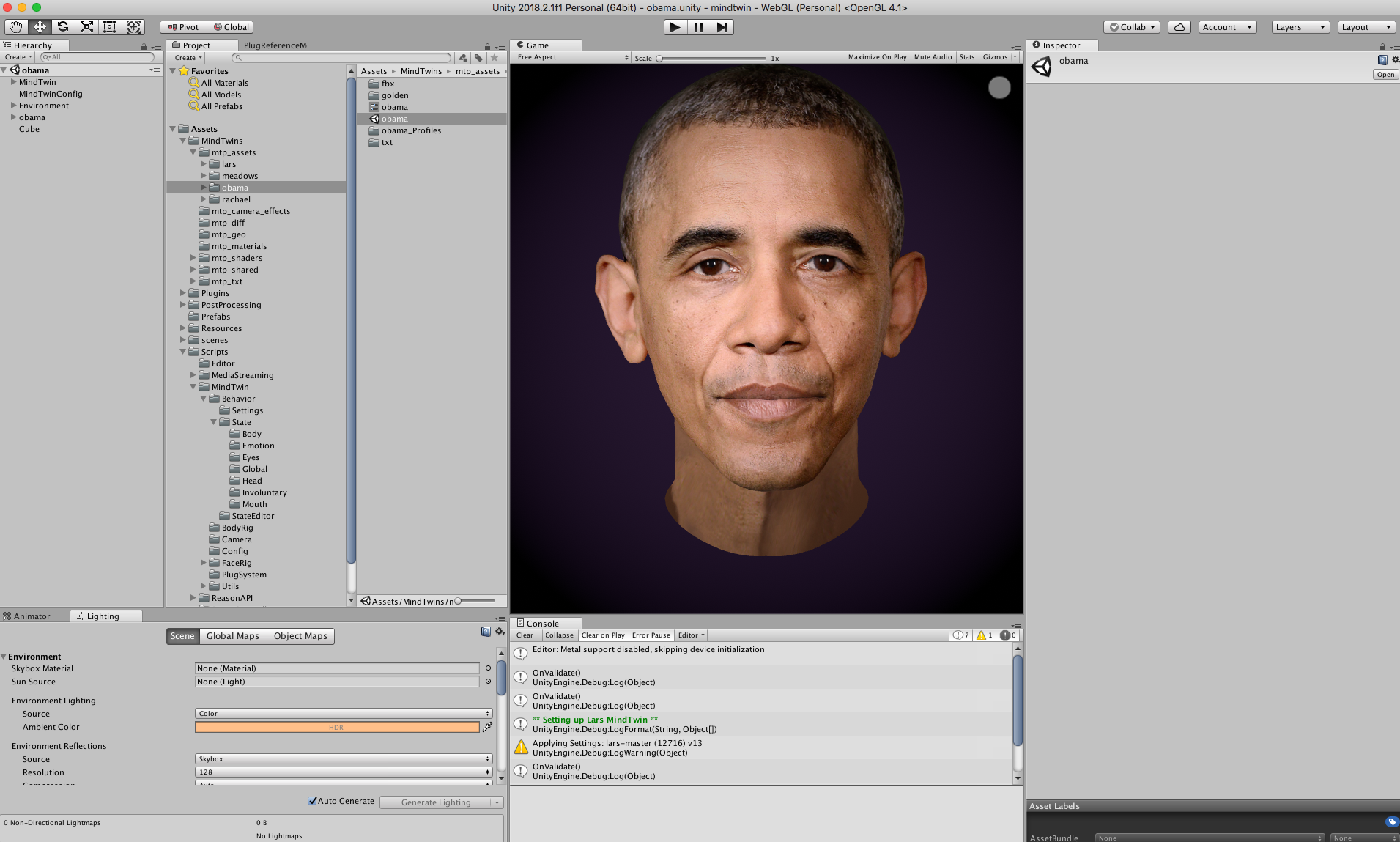
Task: Toggle Stats overlay in Game view
Action: [967, 57]
